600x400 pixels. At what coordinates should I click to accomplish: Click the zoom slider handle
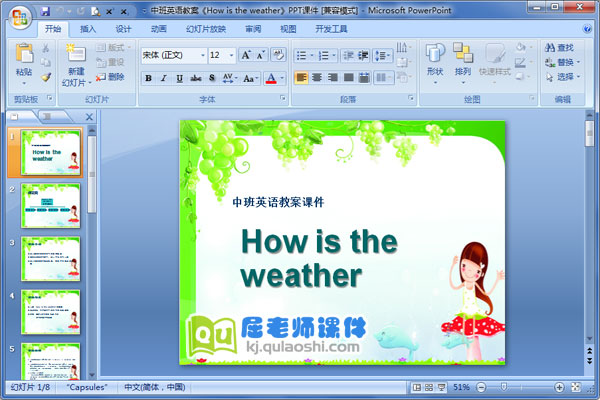[504, 387]
